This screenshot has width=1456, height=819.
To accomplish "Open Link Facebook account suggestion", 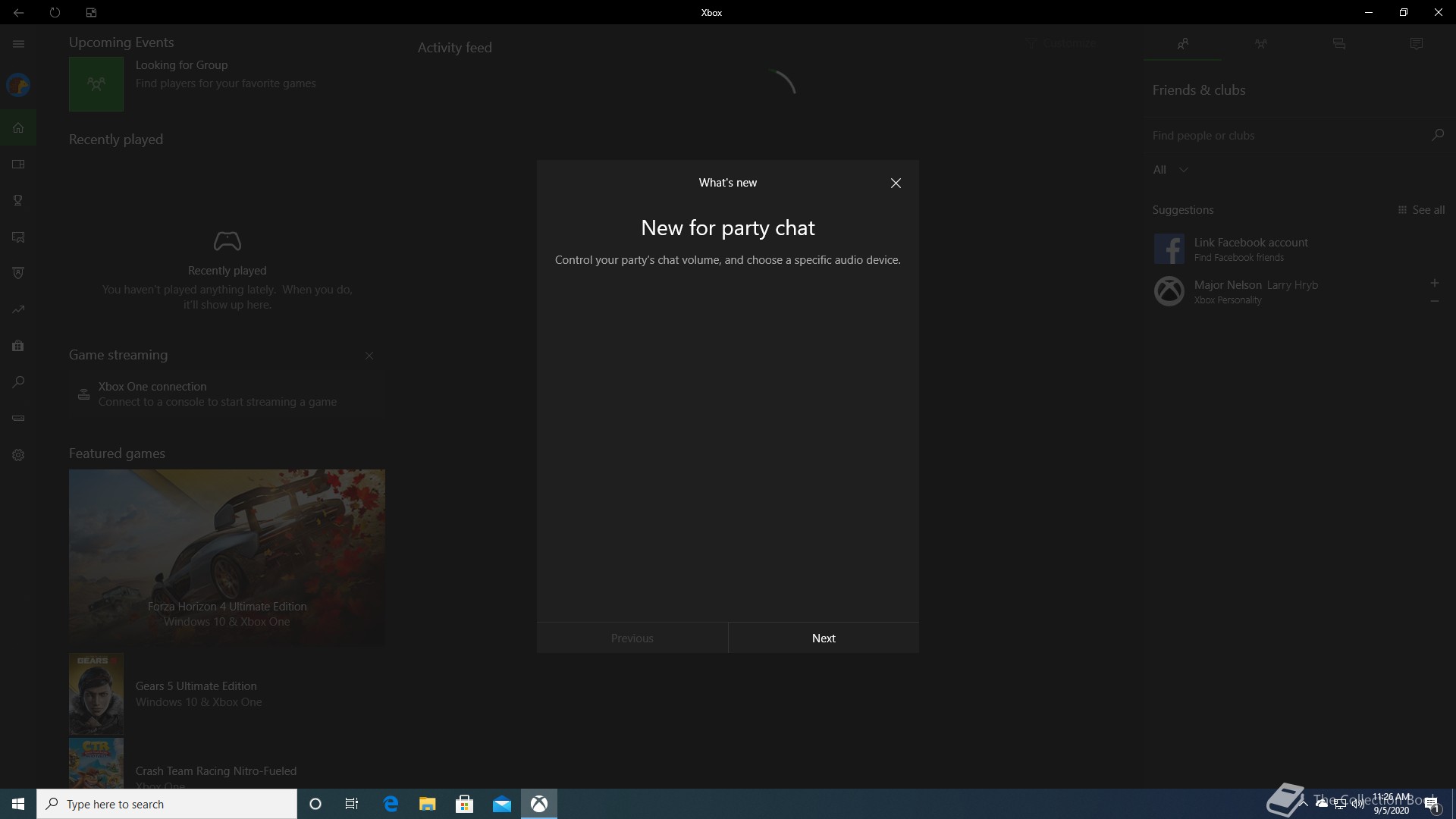I will (x=1300, y=249).
